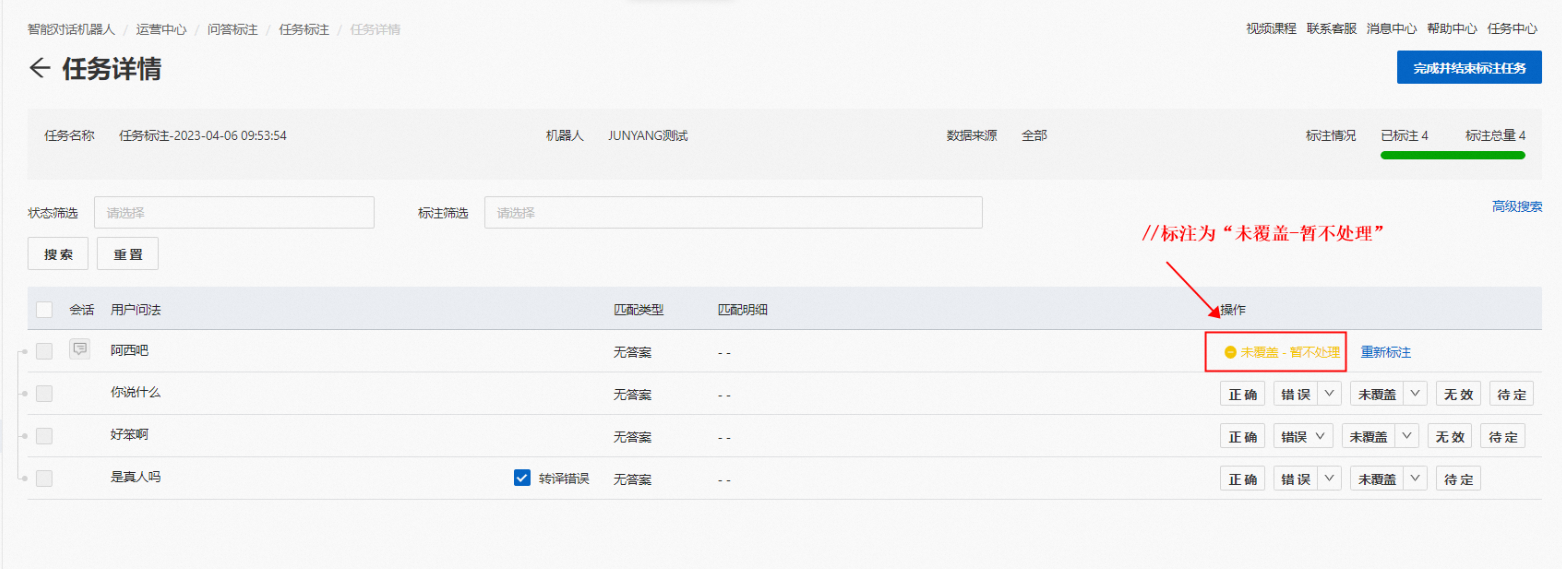
Task: Mark 你说什么 as 待定
Action: pos(1512,394)
